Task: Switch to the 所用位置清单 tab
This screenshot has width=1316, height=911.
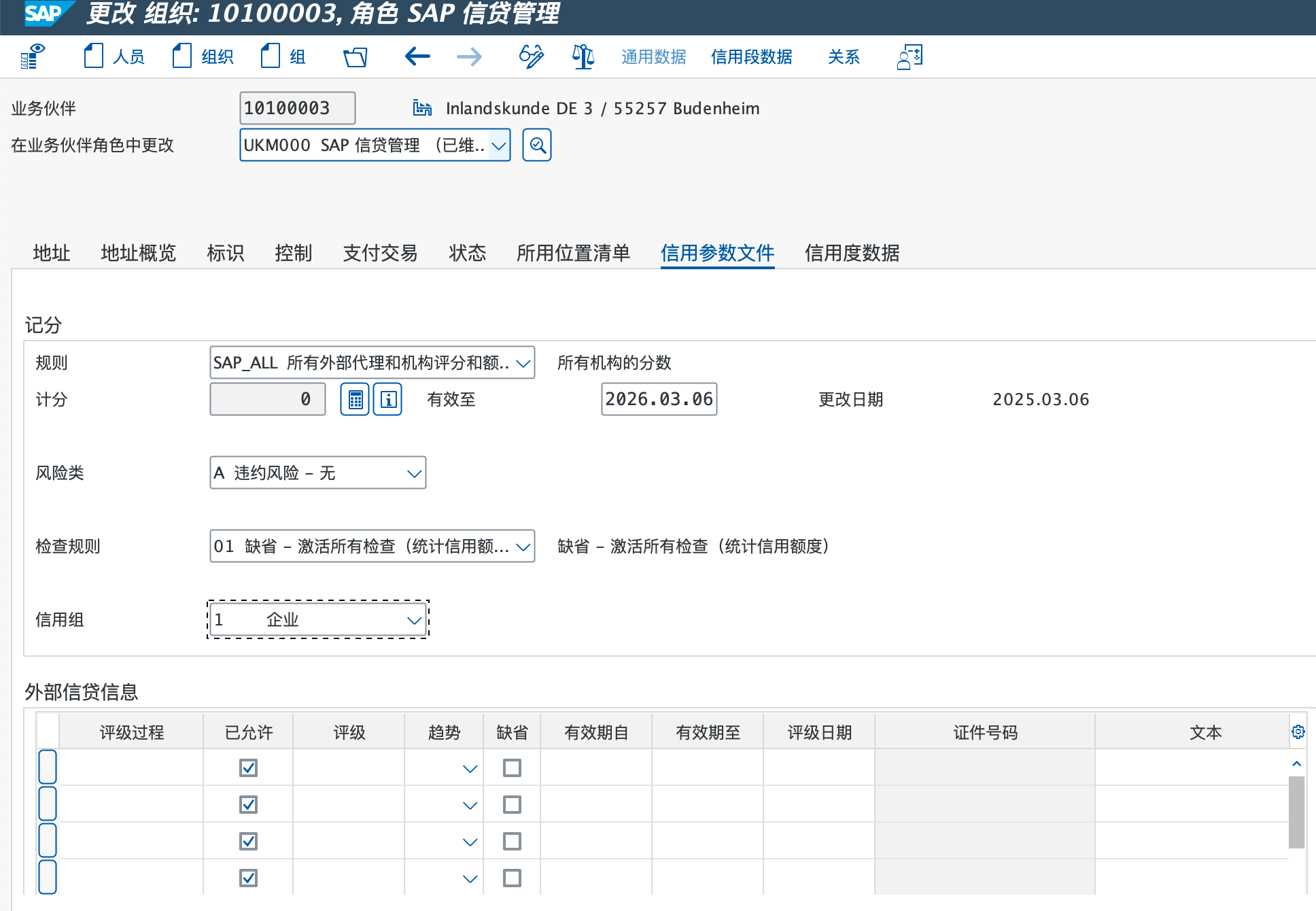Action: click(x=574, y=253)
